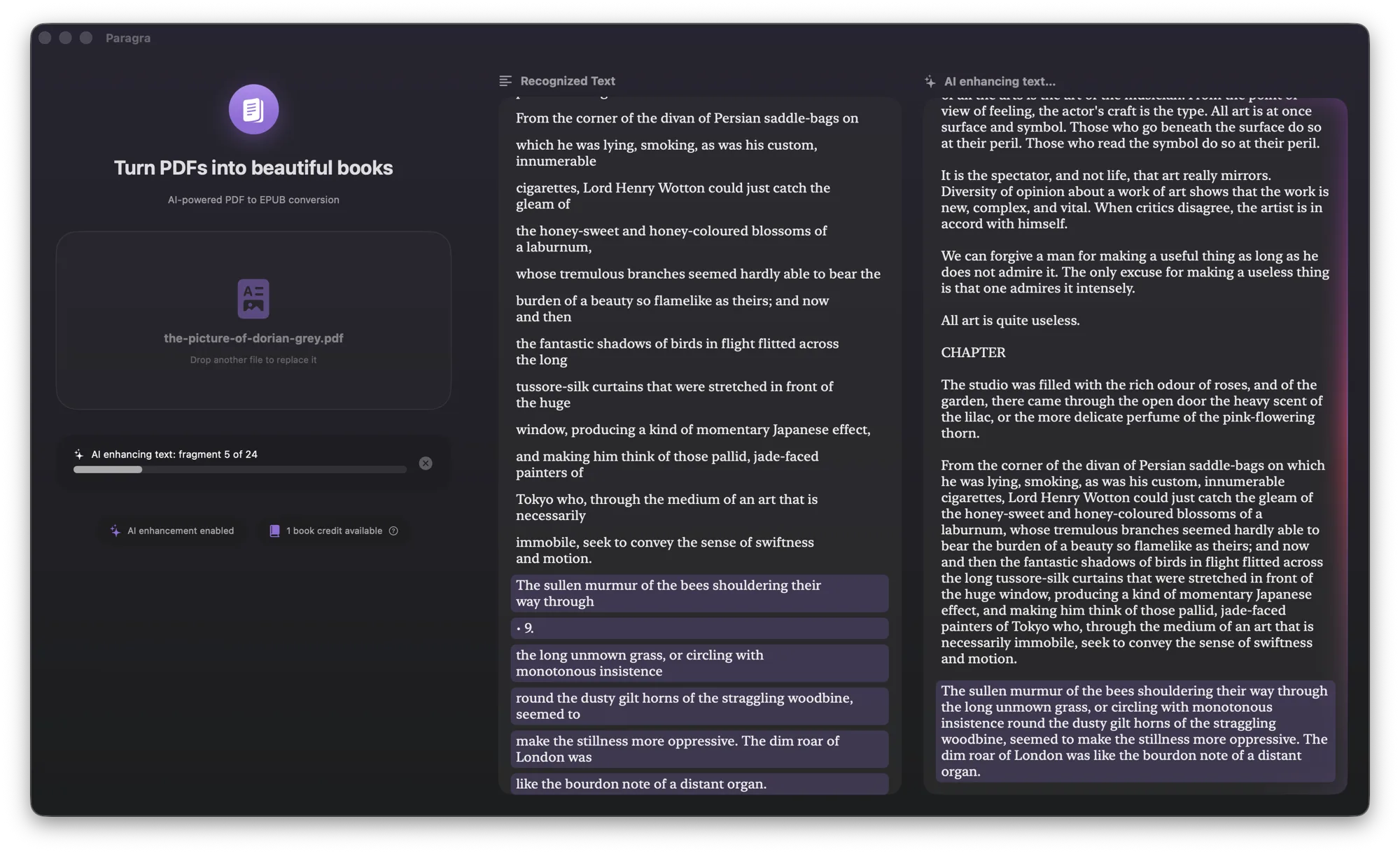The width and height of the screenshot is (1400, 854).
Task: Click 'CHAPTER' heading in the enhanced text
Action: point(973,352)
